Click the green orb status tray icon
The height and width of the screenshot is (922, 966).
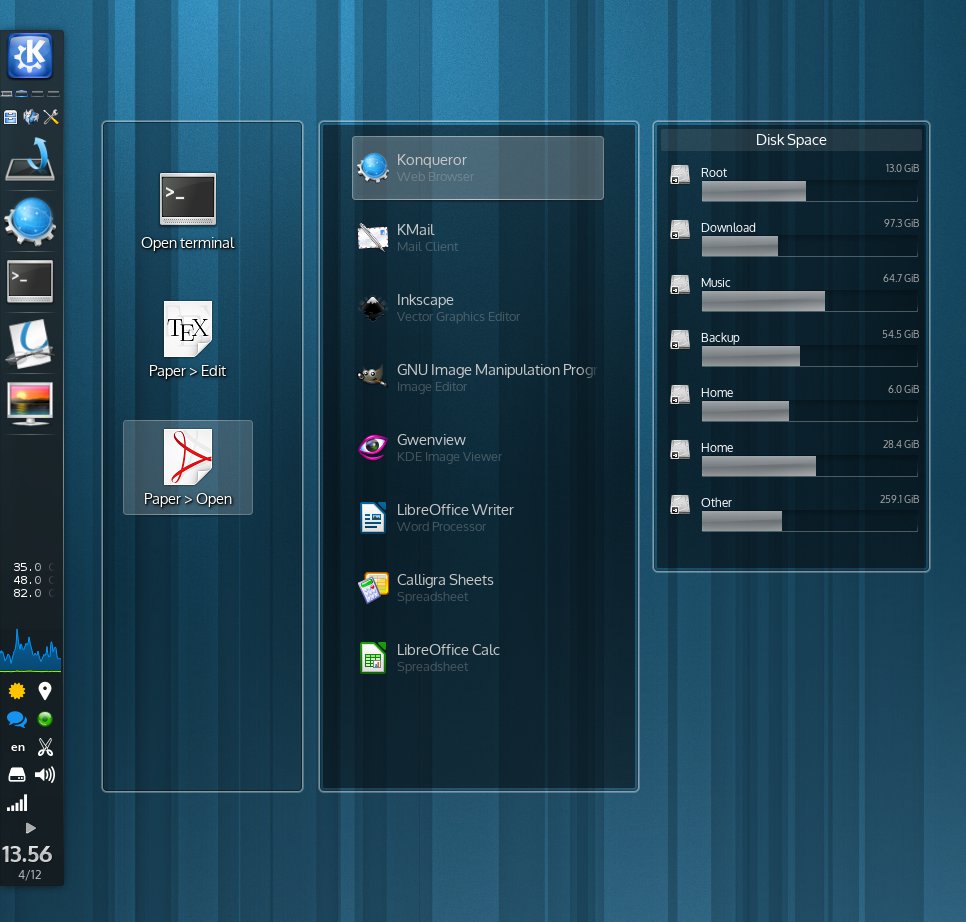[45, 719]
